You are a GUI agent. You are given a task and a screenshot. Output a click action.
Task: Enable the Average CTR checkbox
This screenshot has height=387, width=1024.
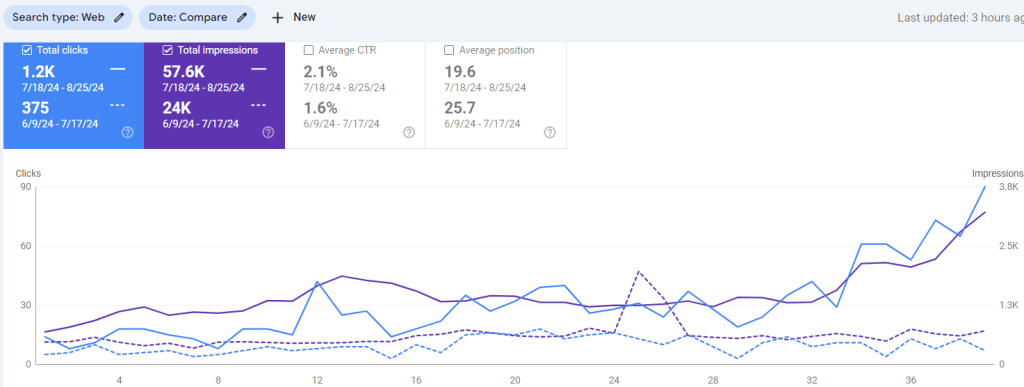(x=308, y=50)
